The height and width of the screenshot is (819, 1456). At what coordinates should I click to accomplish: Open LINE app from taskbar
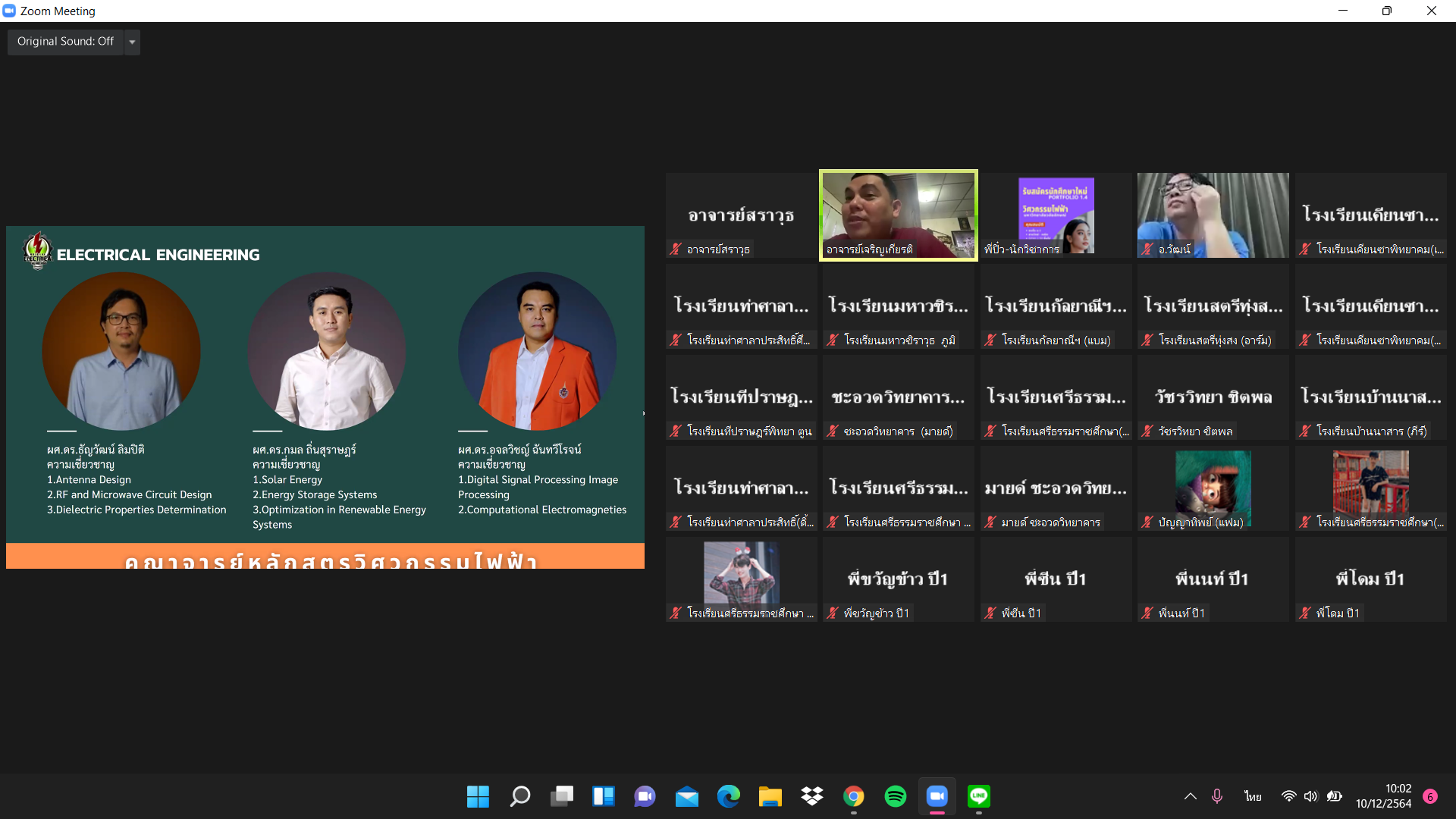point(978,796)
